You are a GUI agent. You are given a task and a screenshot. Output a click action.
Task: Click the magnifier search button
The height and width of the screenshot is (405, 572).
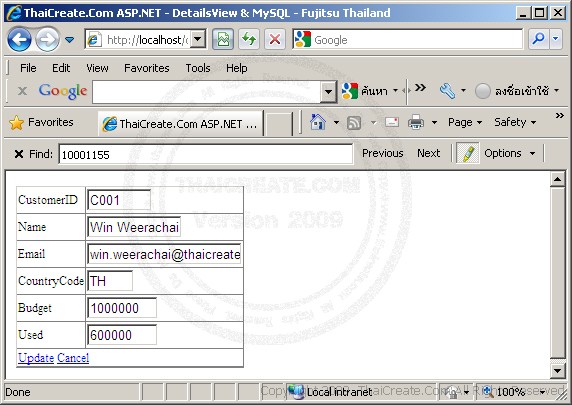click(x=538, y=39)
